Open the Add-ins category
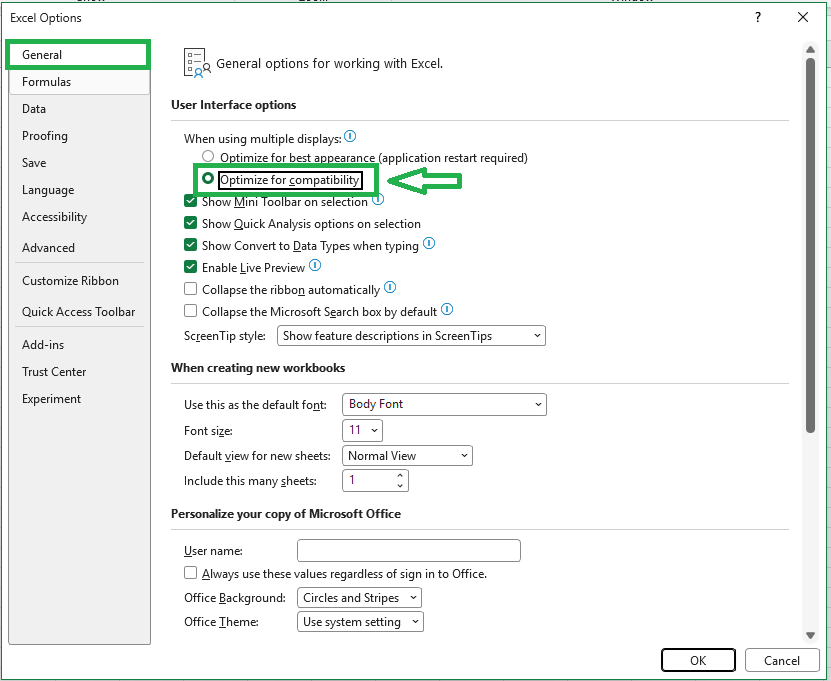 tap(79, 345)
